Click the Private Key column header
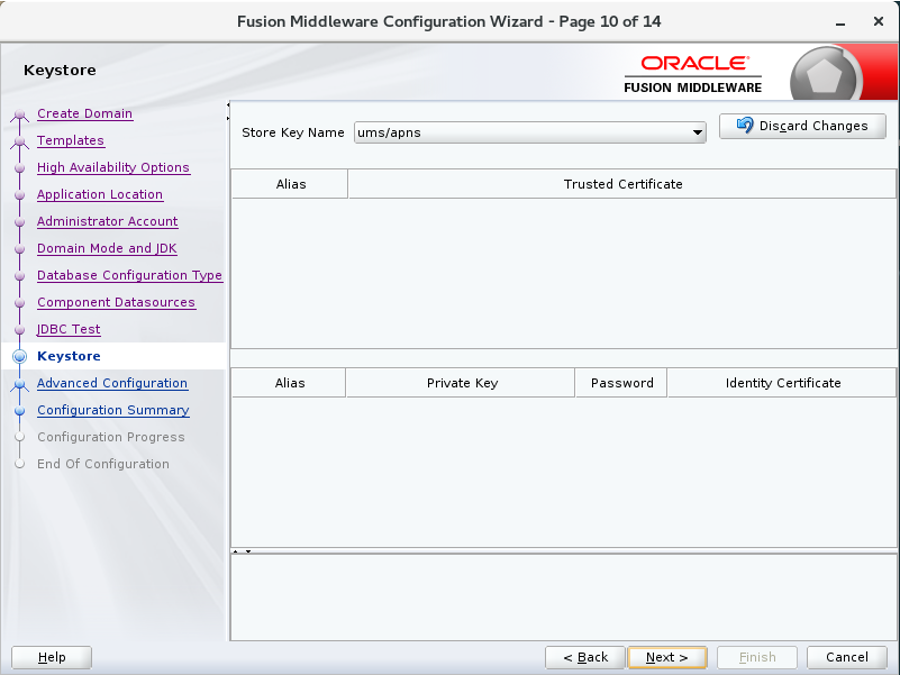904x678 pixels. click(x=461, y=383)
